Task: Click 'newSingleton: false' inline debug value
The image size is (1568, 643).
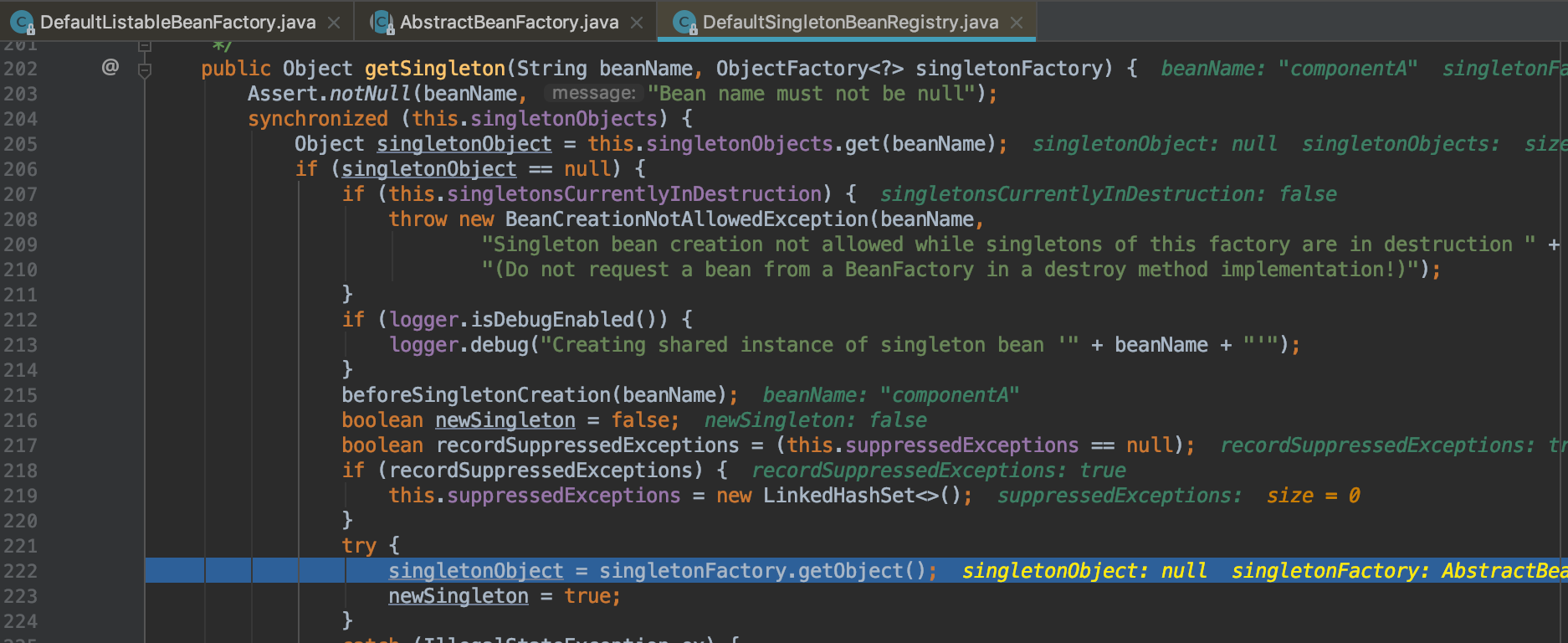Action: click(816, 420)
